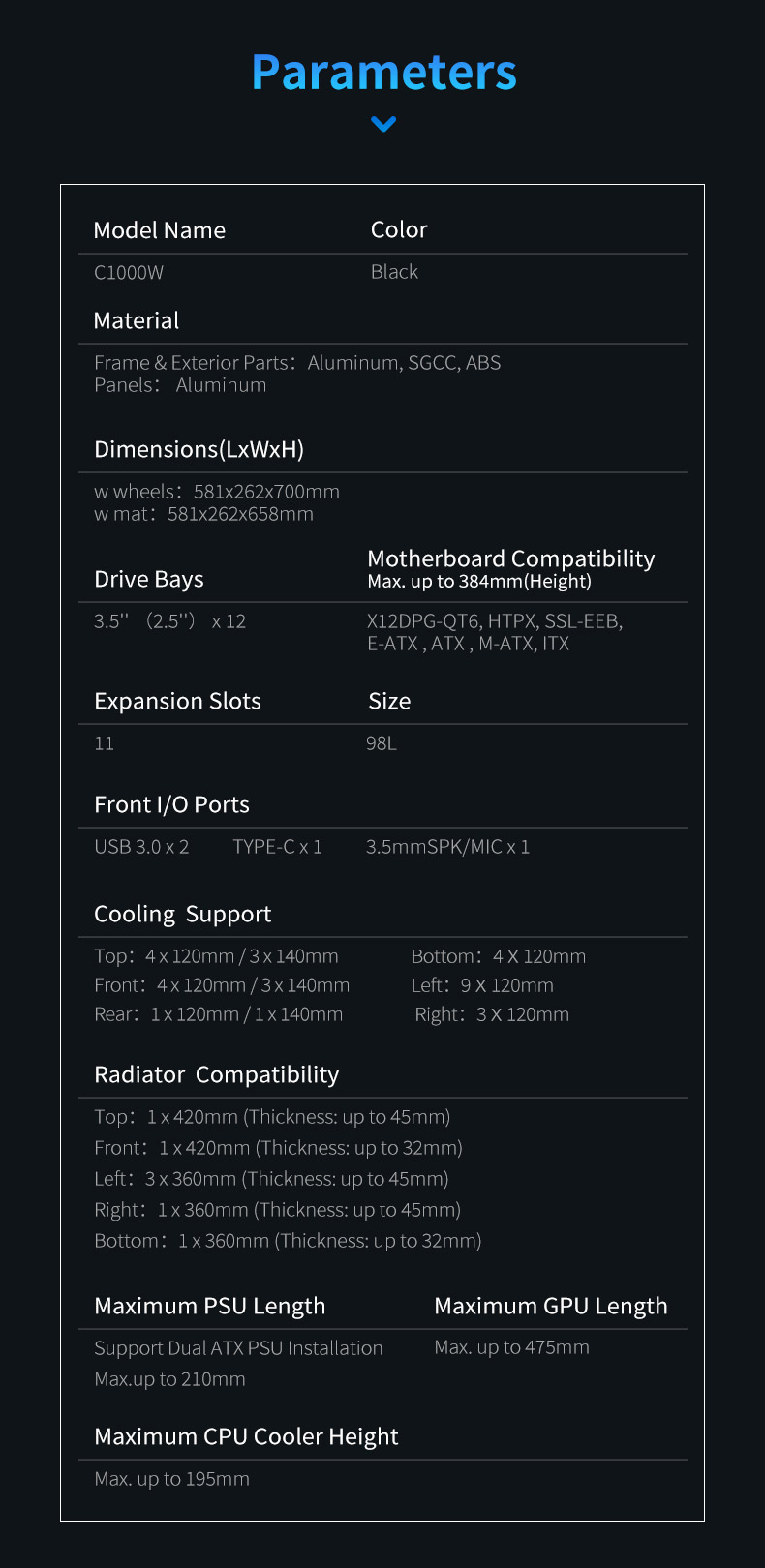Screen dimensions: 765x1568
Task: Click the Left 3 x 360mm radiator line
Action: coord(271,1179)
